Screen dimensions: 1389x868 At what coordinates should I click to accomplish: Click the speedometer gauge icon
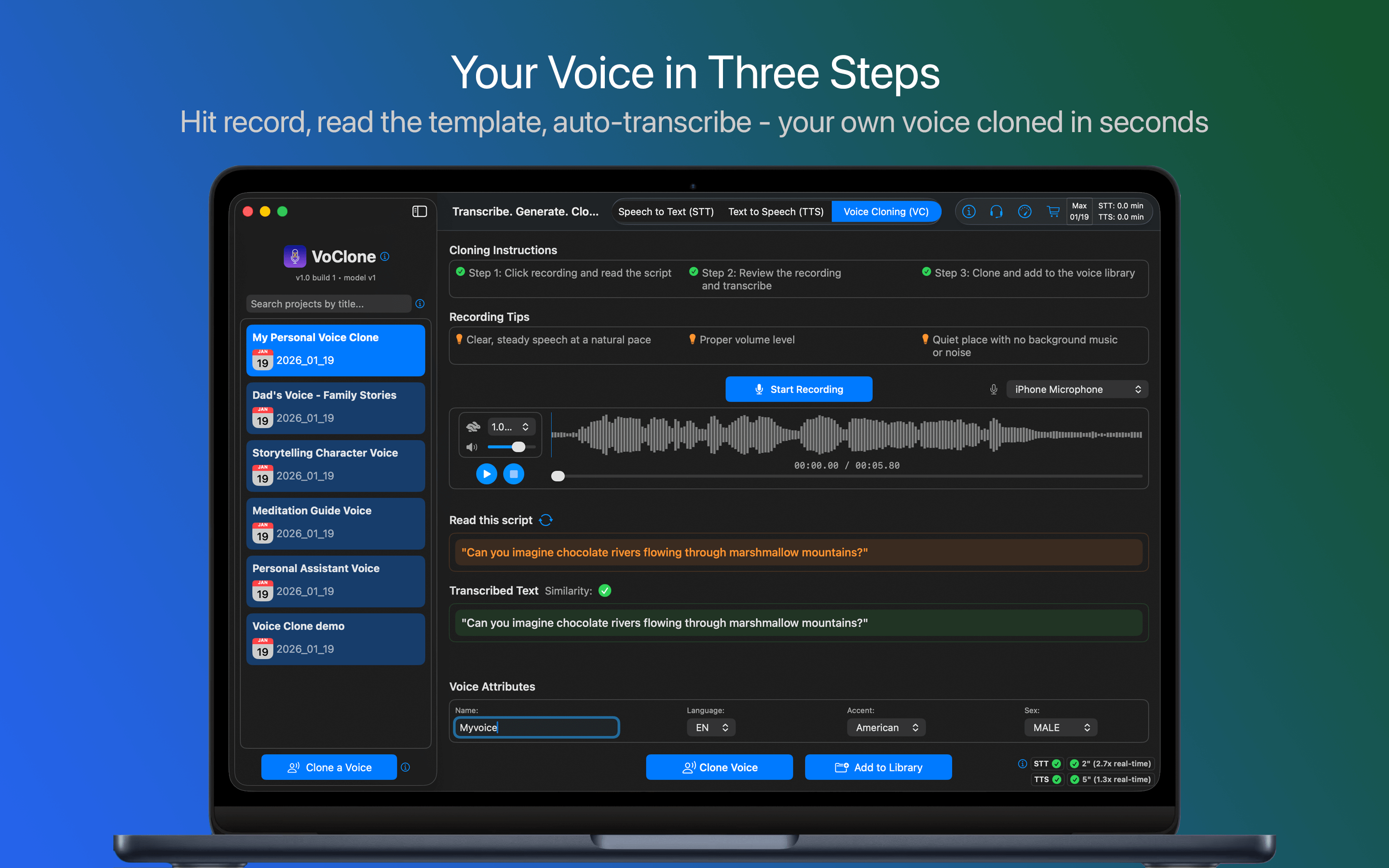(1024, 211)
